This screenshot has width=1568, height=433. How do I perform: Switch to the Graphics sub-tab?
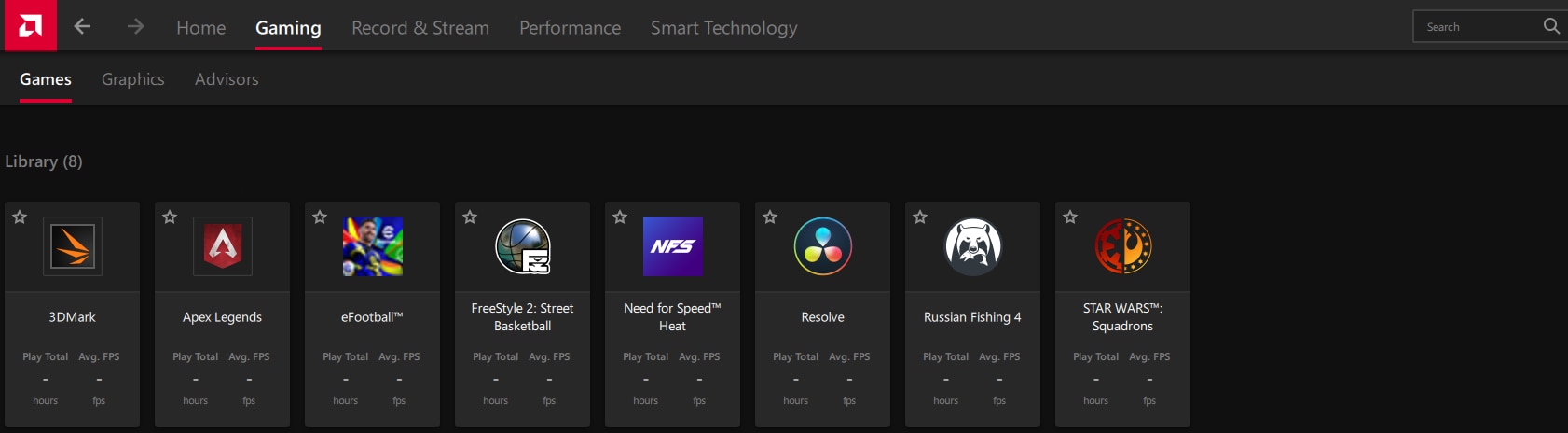[x=133, y=79]
